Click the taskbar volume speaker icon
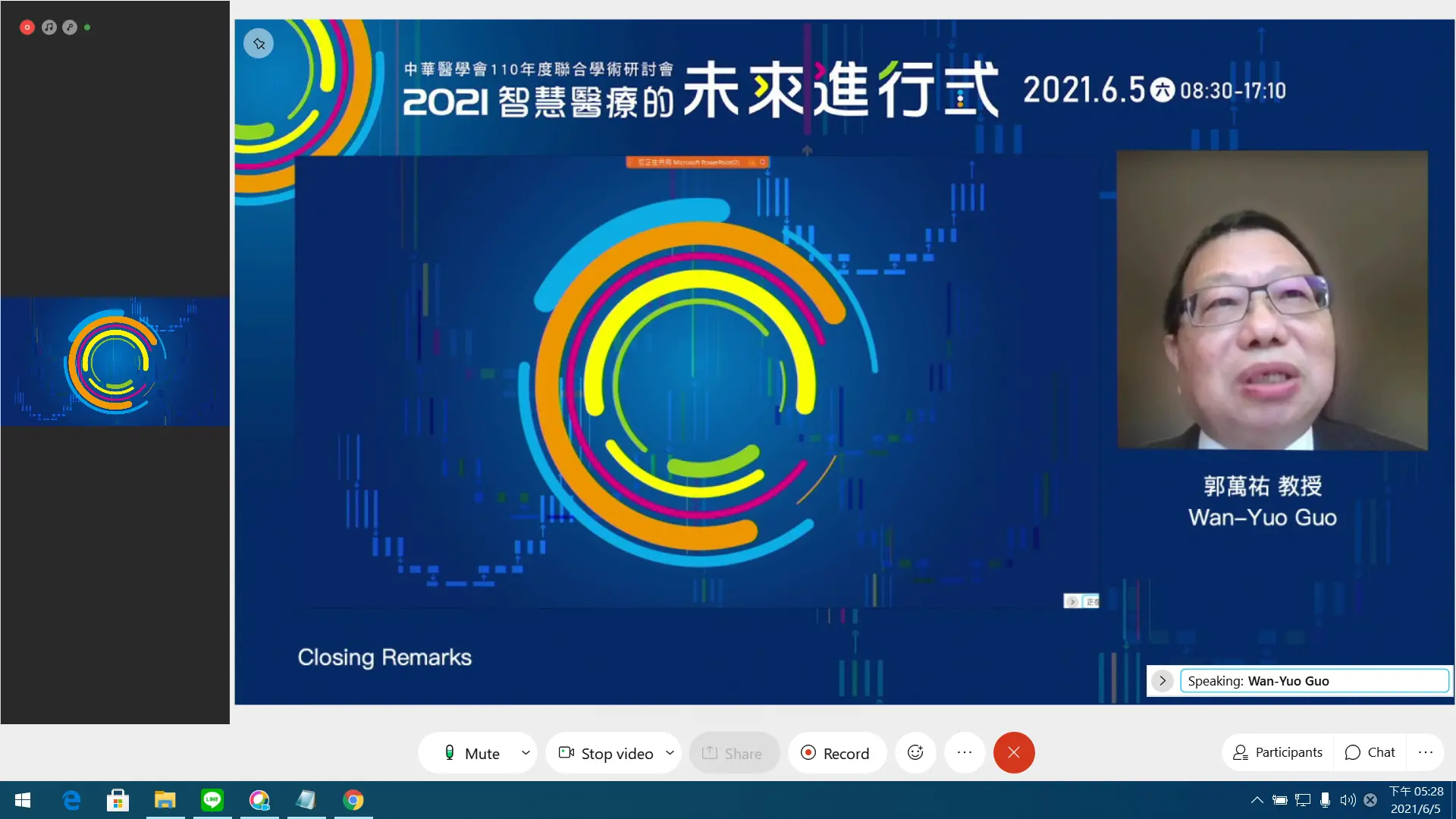 coord(1348,800)
